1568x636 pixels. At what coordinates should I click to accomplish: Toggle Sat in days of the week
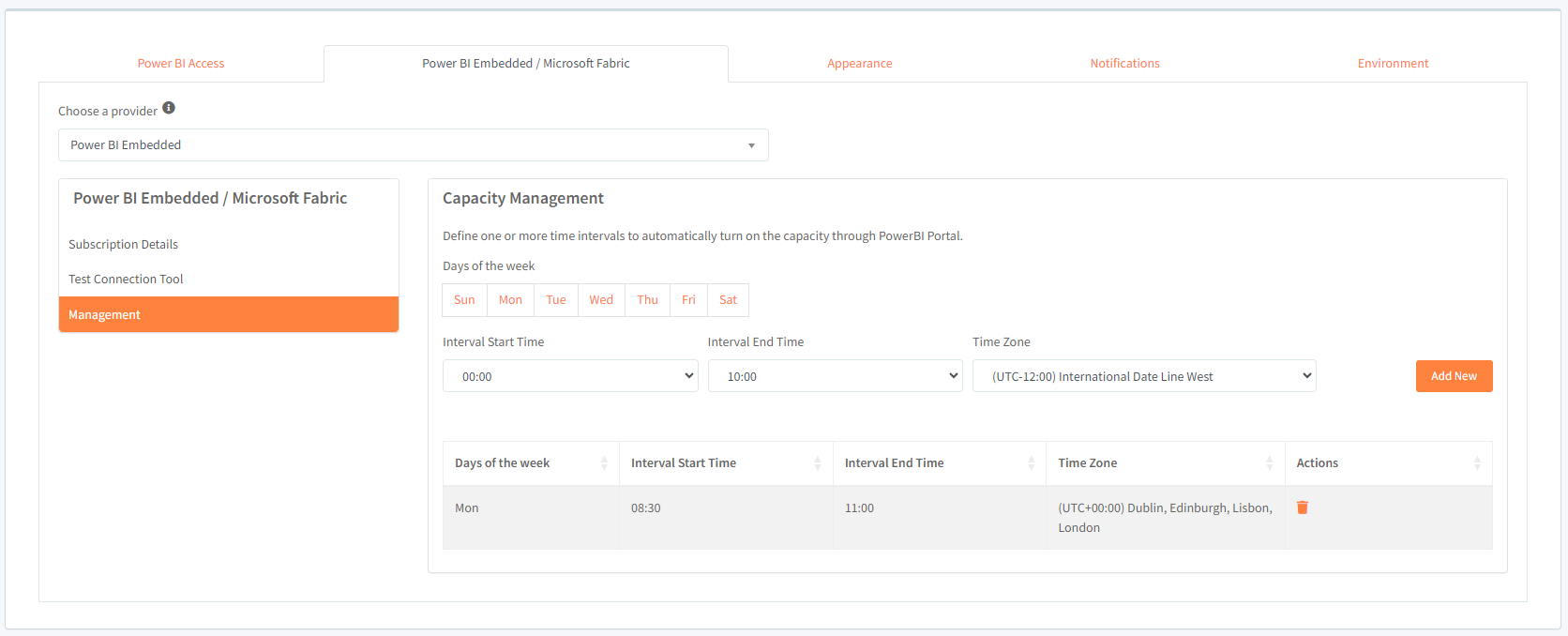click(728, 300)
